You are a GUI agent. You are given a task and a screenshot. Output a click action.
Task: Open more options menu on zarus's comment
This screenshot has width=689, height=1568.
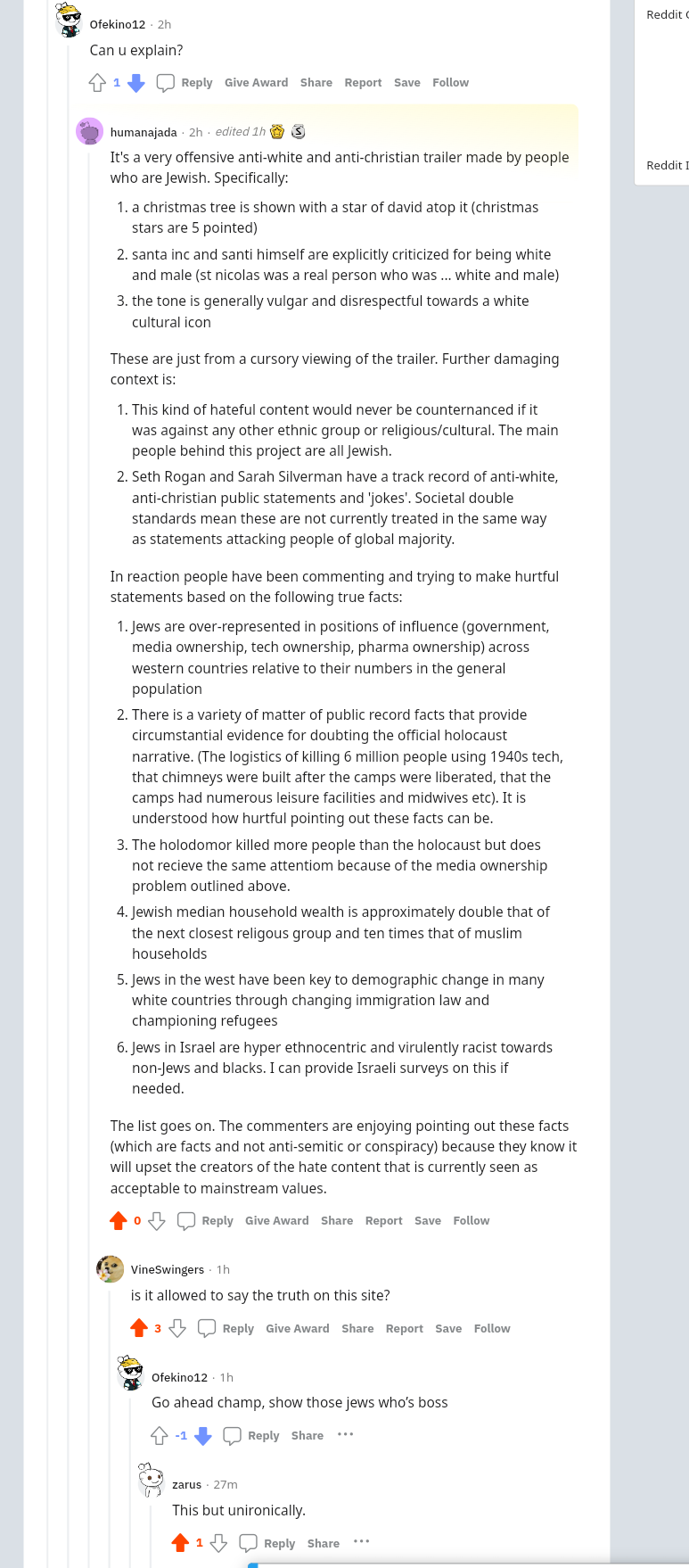click(x=361, y=1542)
